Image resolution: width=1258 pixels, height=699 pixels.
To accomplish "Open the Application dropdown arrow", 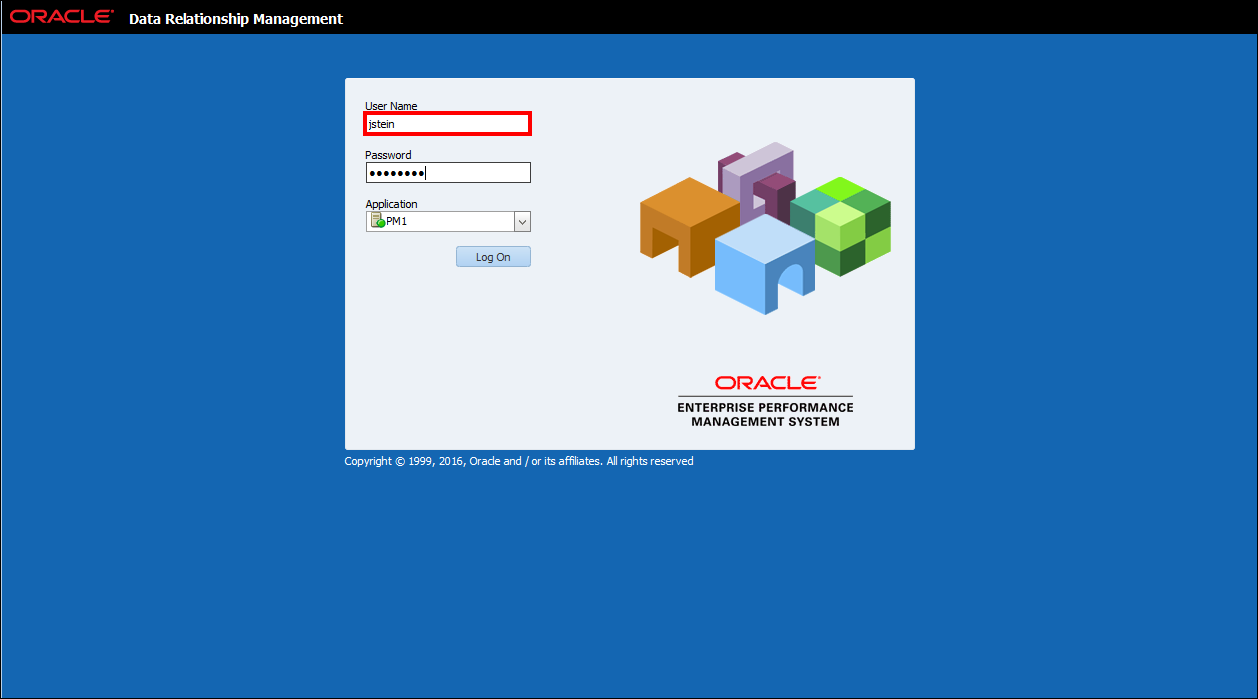I will click(x=522, y=222).
